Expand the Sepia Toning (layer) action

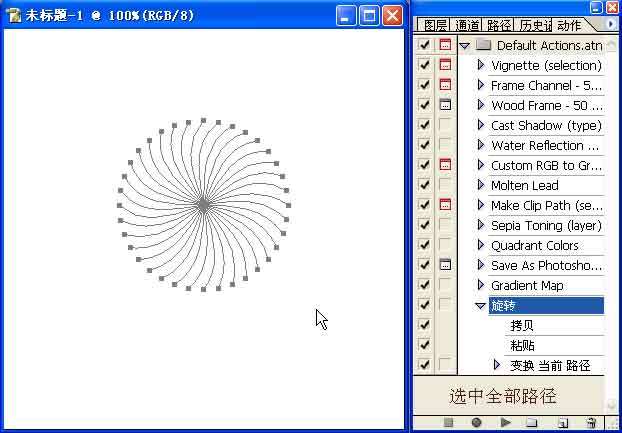(x=481, y=225)
